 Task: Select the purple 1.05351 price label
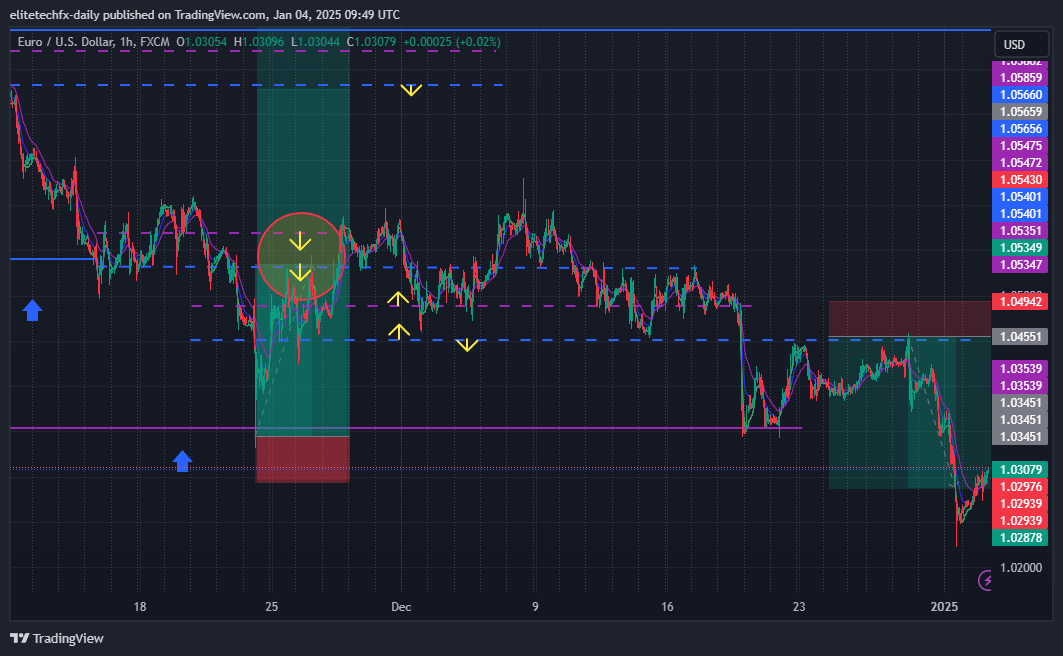1020,230
